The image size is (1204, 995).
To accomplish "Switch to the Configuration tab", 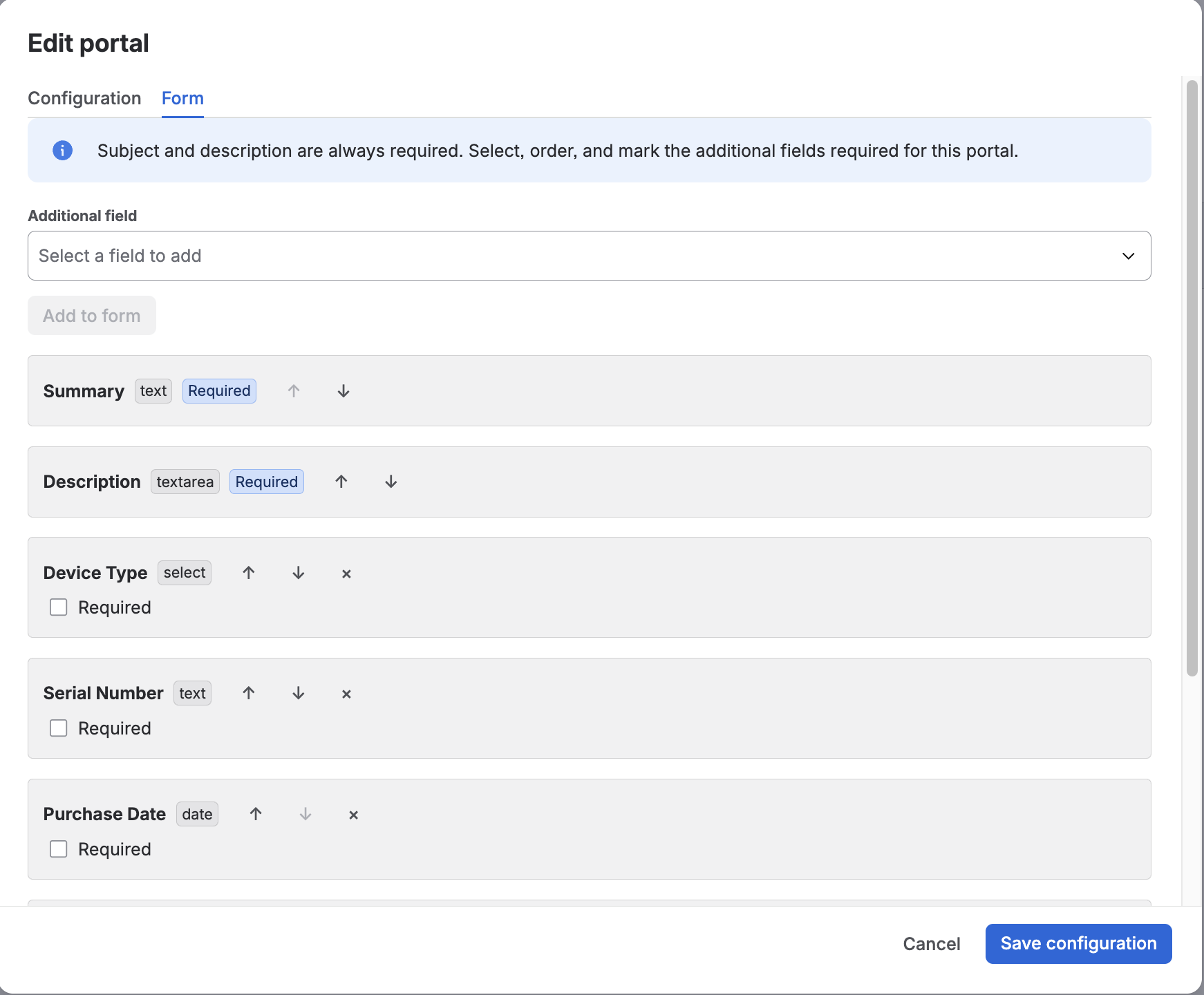I will tap(84, 98).
